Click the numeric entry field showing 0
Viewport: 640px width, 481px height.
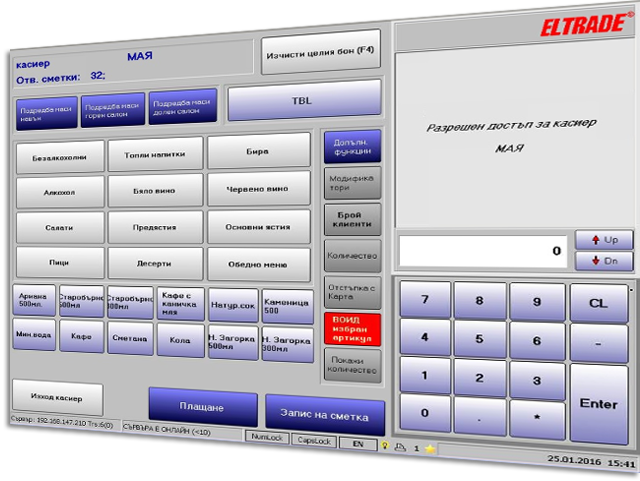tap(483, 251)
